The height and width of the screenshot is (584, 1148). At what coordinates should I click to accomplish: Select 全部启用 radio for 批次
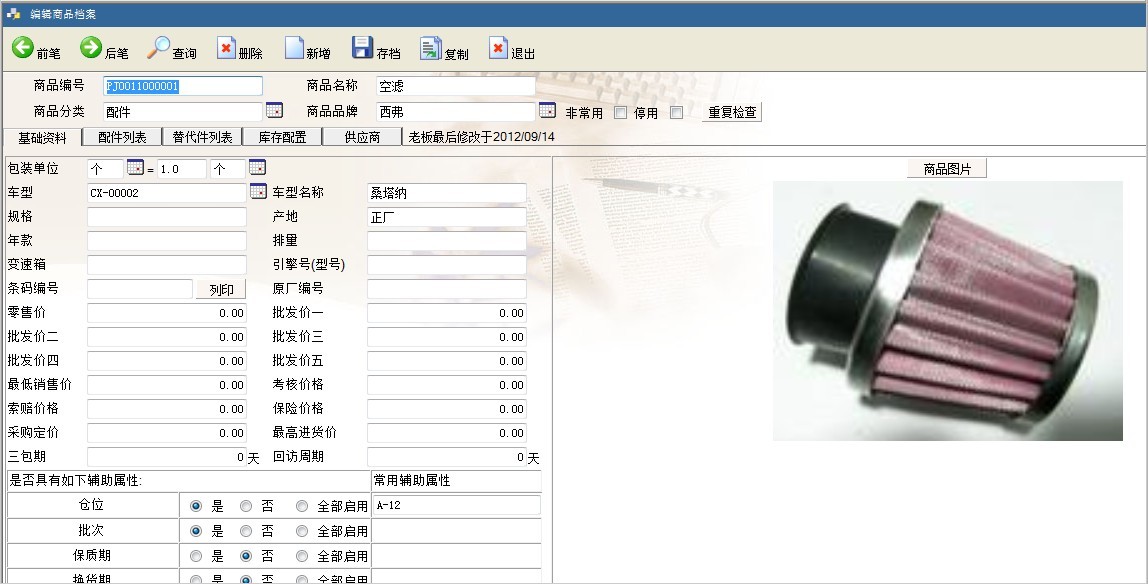[x=302, y=530]
